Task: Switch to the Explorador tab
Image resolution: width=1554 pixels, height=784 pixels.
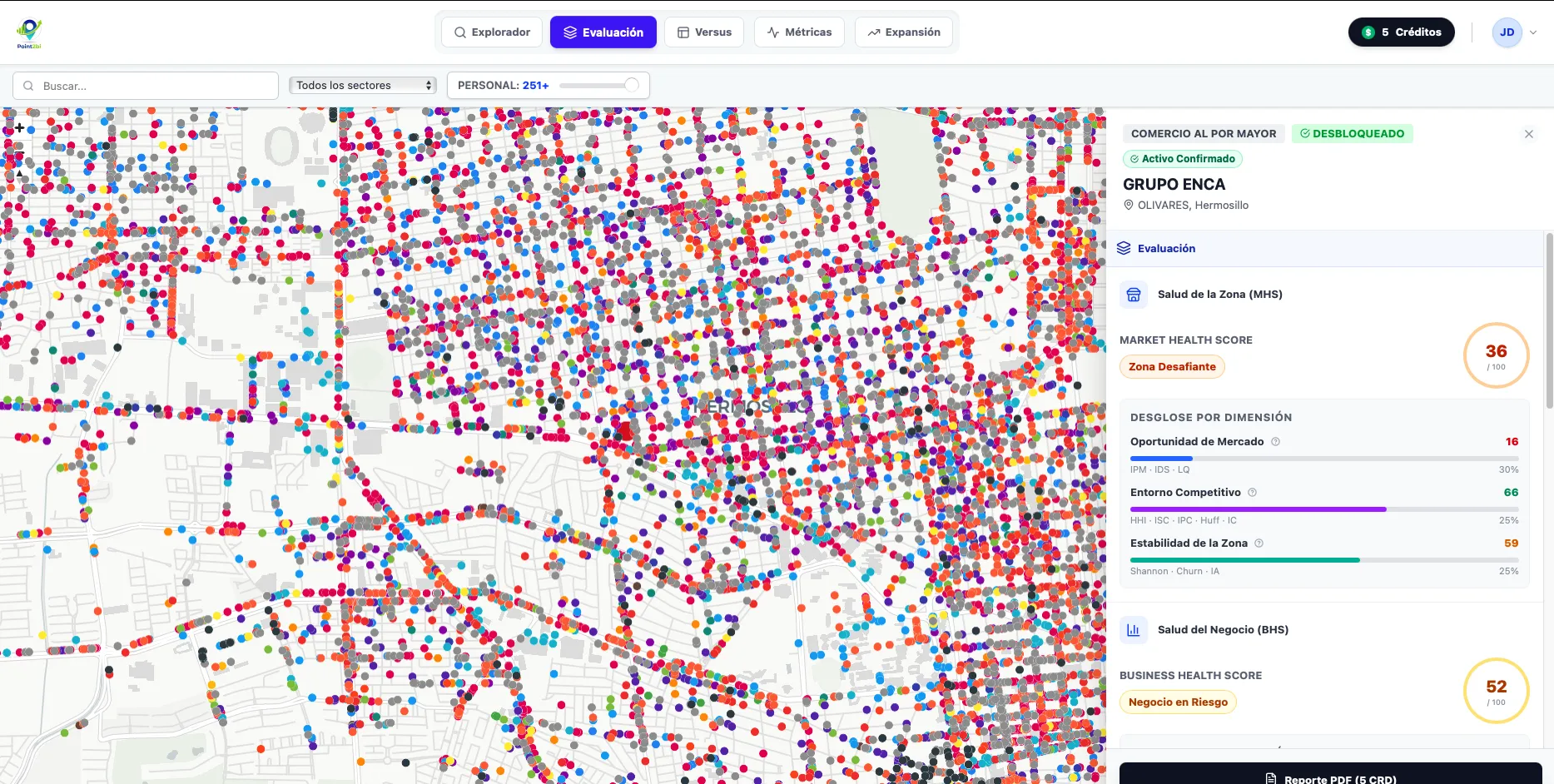Action: tap(492, 32)
